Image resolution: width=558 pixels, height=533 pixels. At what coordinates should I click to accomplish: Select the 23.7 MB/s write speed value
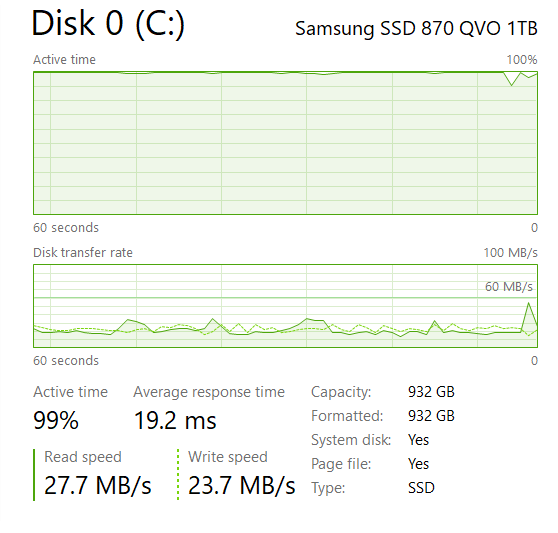pos(242,485)
